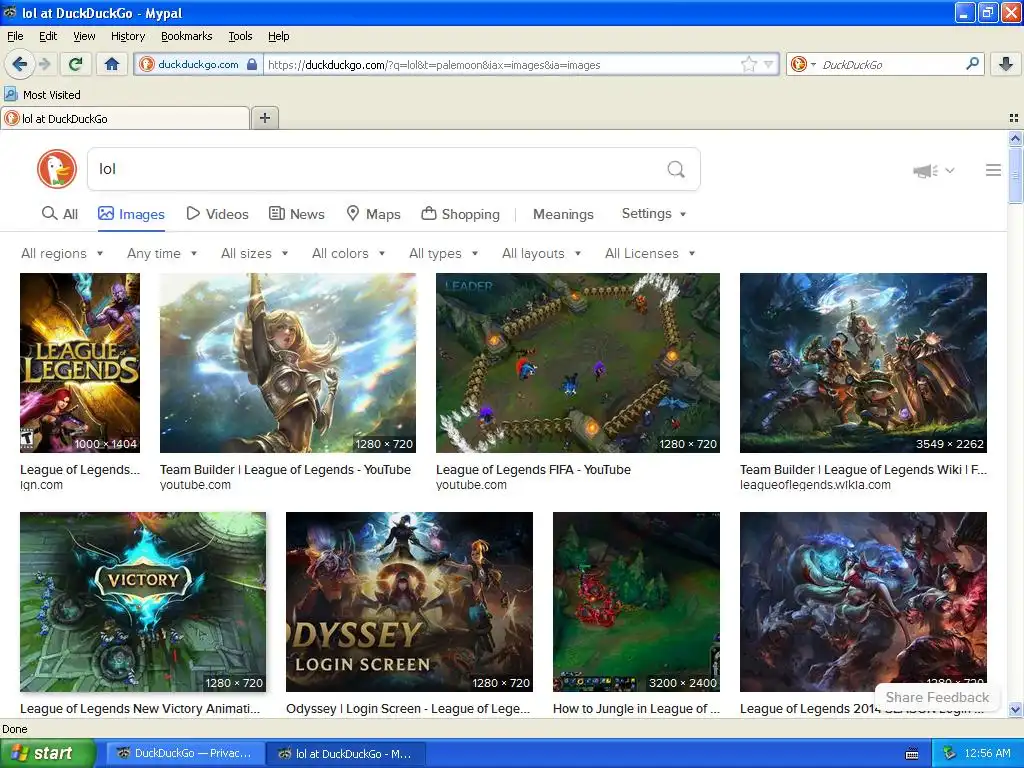The image size is (1024, 768).
Task: Open the Team Builder Wiki 3549 × 2262 thumbnail
Action: (x=863, y=362)
